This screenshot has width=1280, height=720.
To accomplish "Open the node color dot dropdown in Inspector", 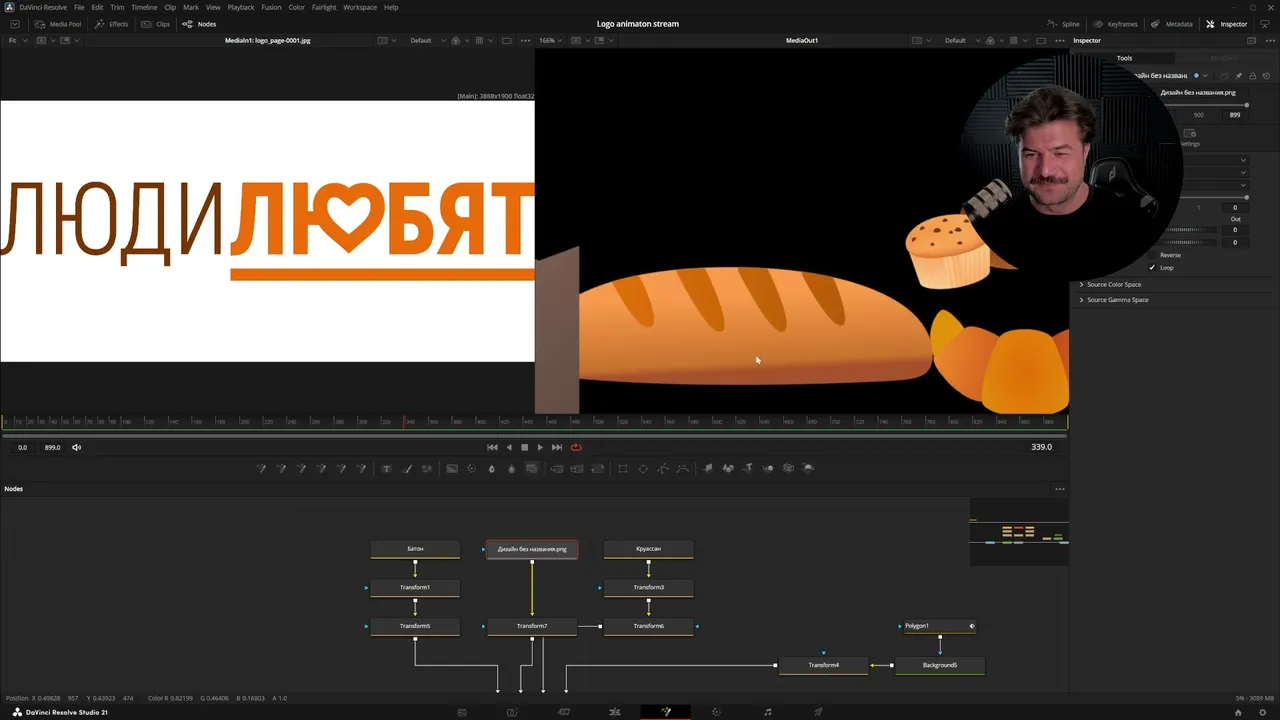I will click(x=1200, y=76).
